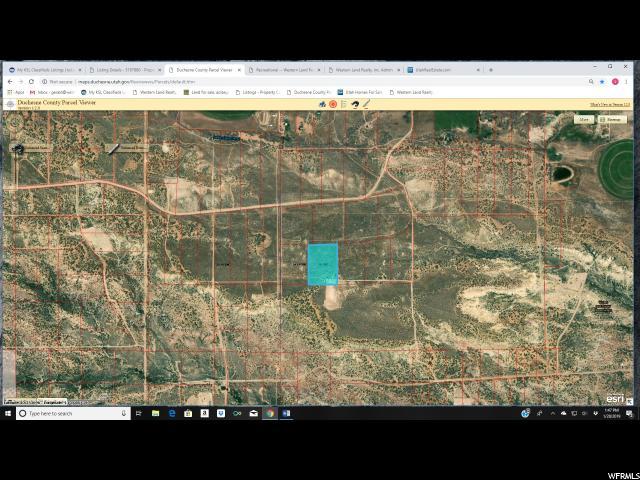
Task: Click the esri logo on the map
Action: point(615,398)
